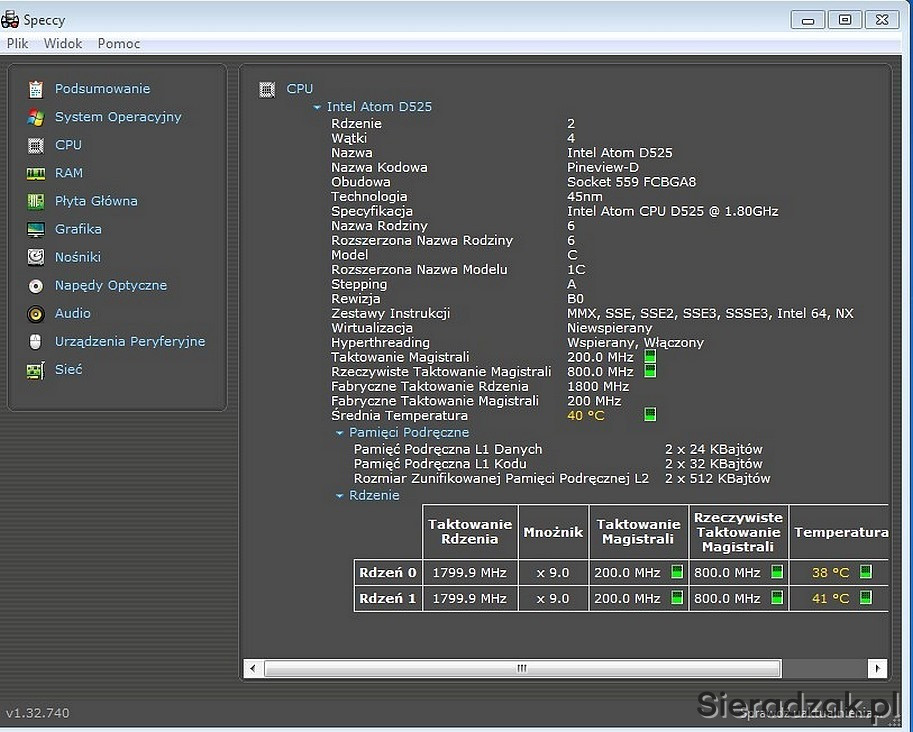Click the Mnożnik column header
Viewport: 913px width, 732px height.
(x=553, y=532)
